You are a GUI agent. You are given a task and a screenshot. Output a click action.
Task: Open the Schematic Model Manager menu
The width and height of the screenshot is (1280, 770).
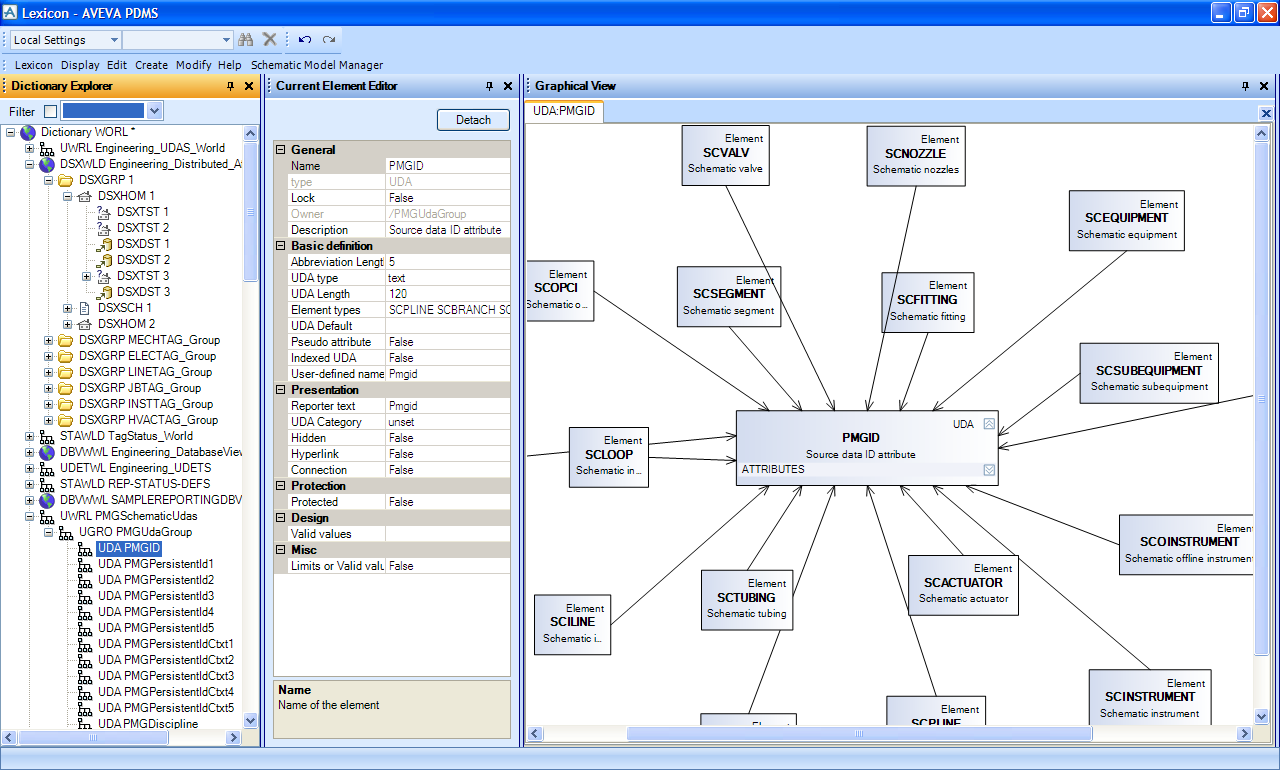(317, 65)
